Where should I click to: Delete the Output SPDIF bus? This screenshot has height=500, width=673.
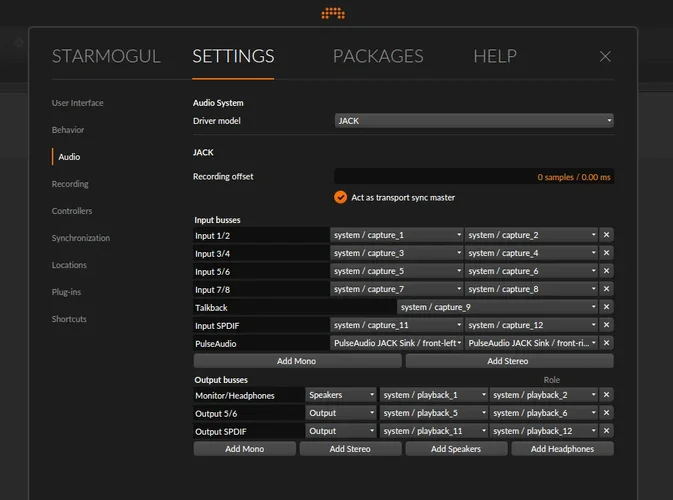[x=607, y=431]
